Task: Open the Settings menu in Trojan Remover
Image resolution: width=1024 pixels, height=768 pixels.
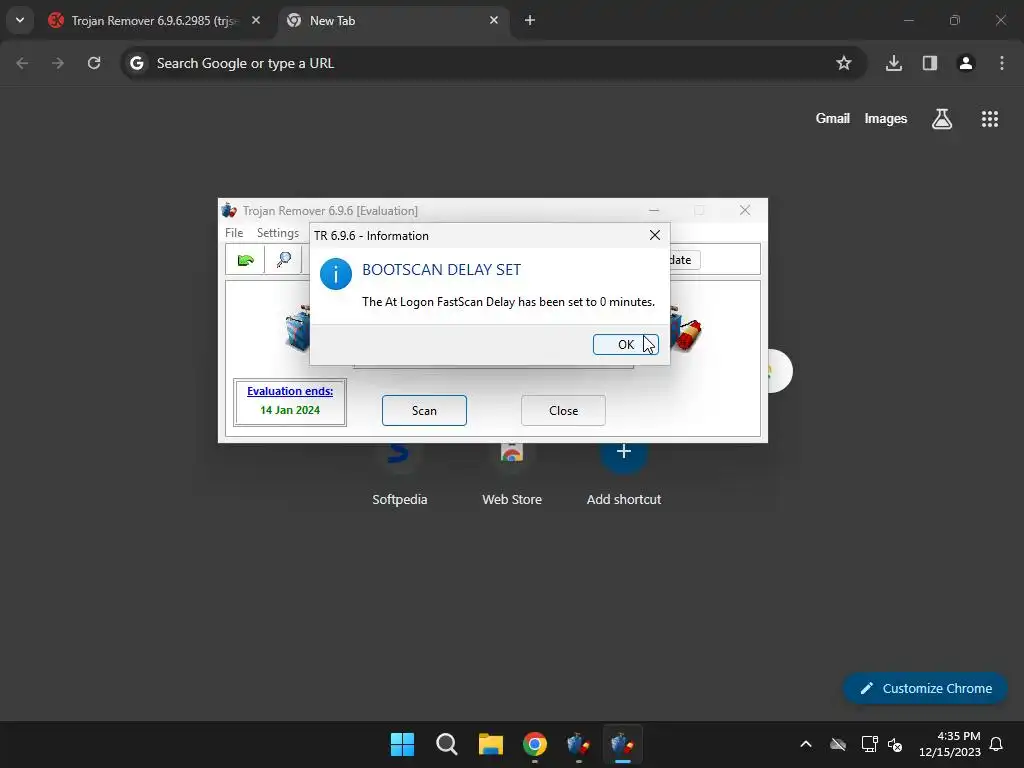Action: pyautogui.click(x=278, y=232)
